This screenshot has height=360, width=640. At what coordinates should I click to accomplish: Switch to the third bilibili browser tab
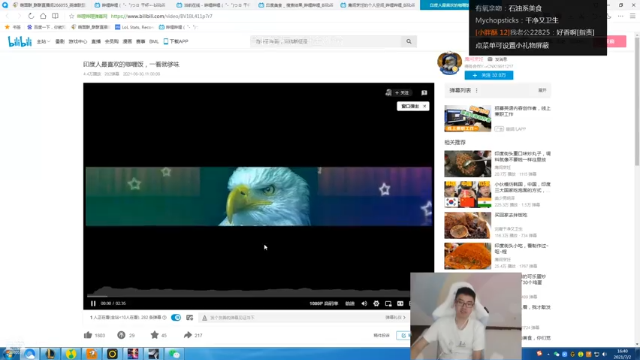[214, 5]
